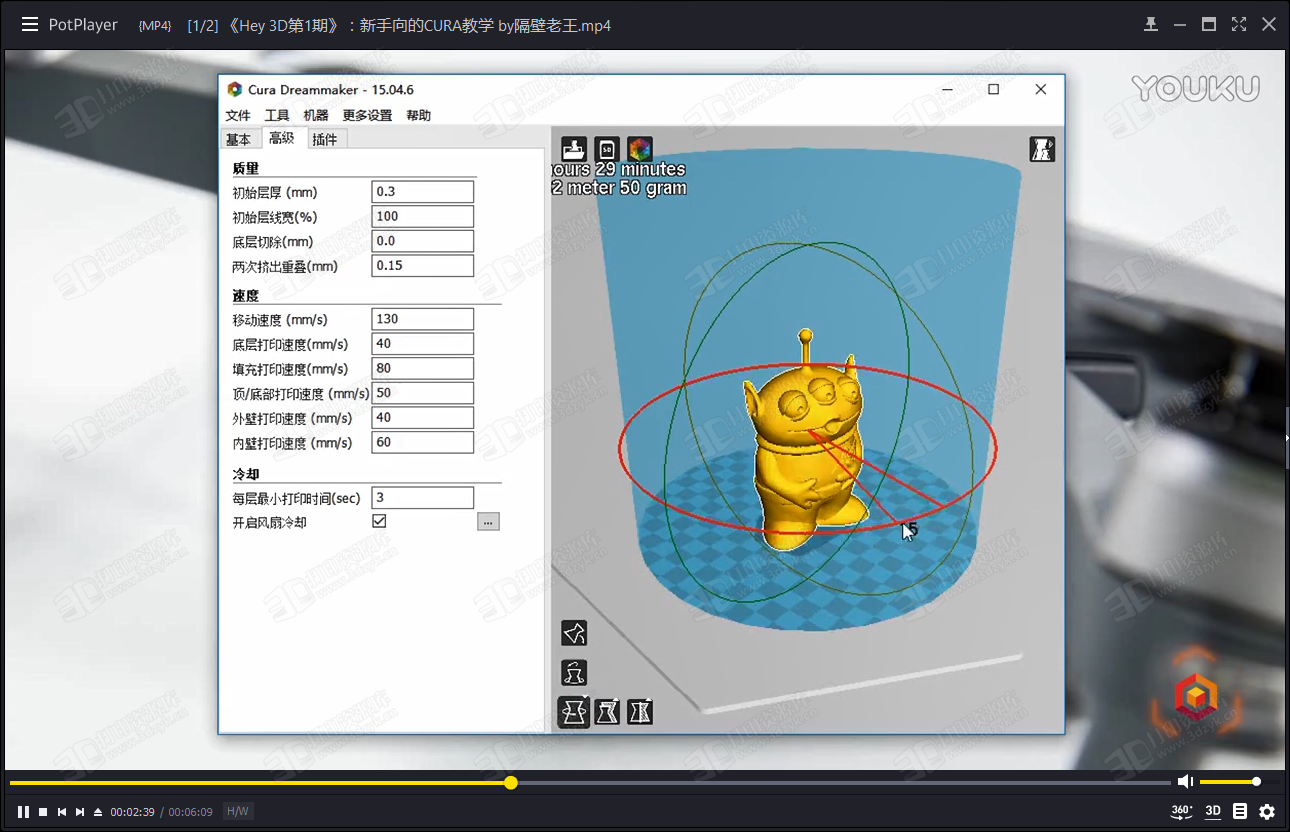Click the elapsed time 00:02:39 display
The width and height of the screenshot is (1290, 832).
click(132, 812)
